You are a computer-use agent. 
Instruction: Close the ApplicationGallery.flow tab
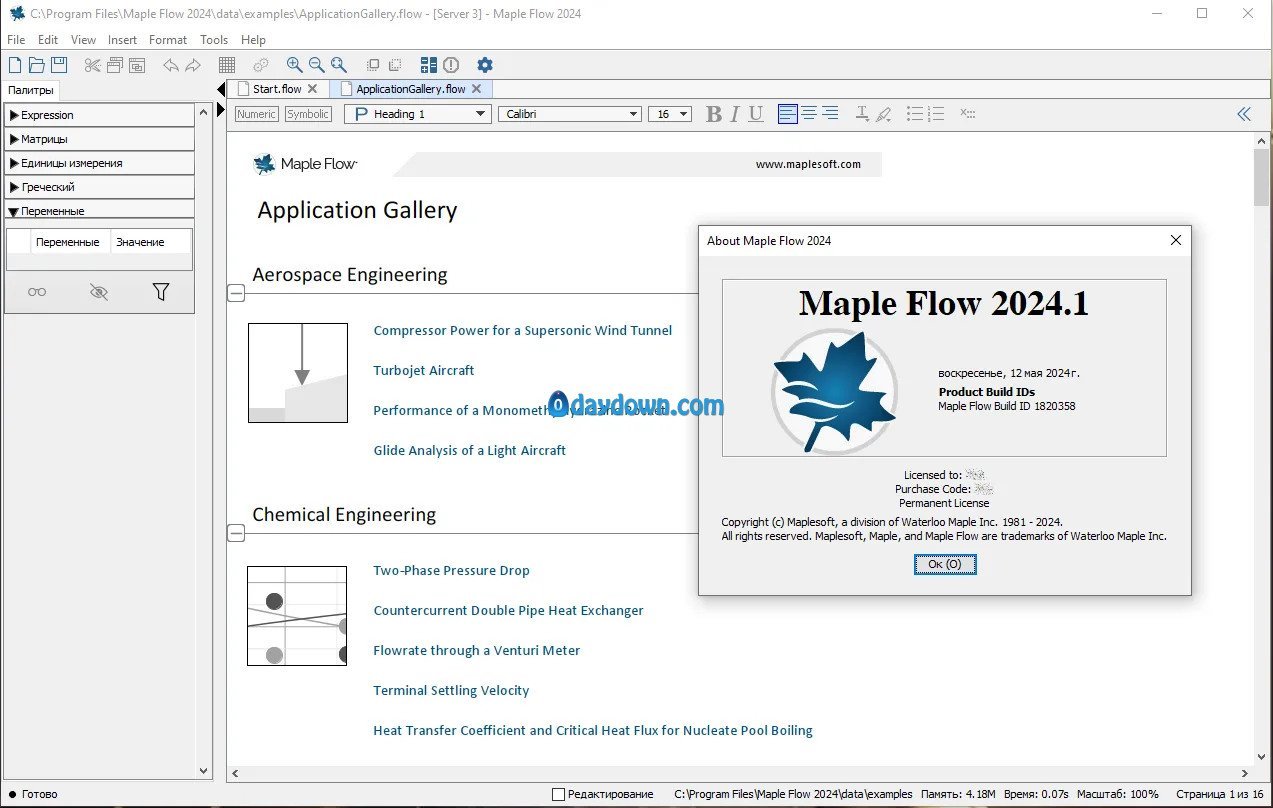tap(476, 89)
